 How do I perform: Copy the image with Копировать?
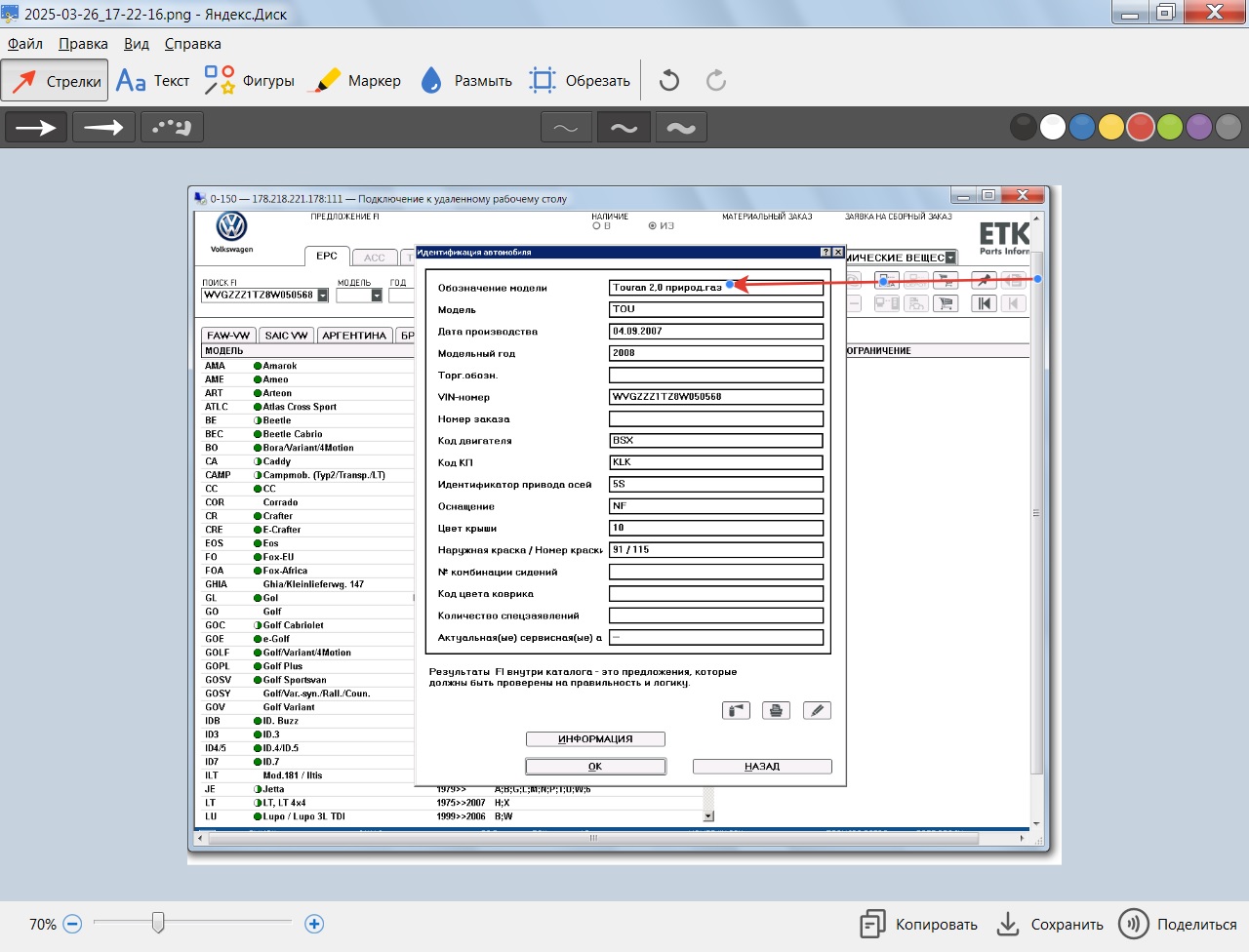918,925
